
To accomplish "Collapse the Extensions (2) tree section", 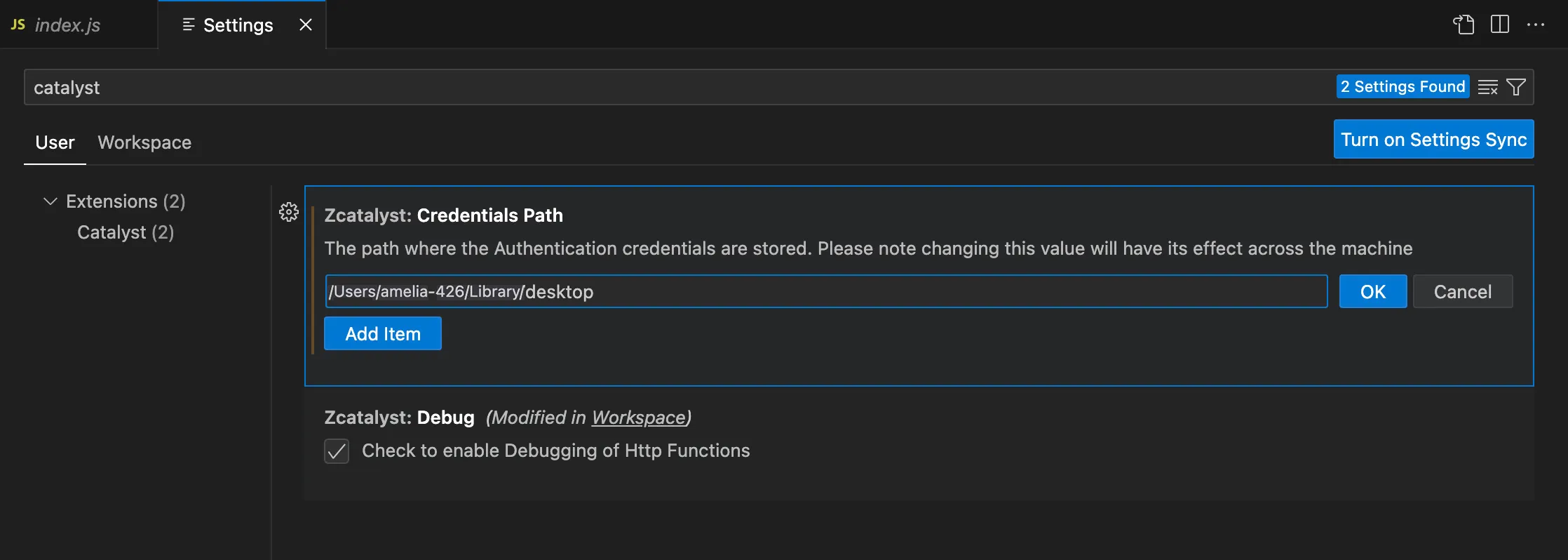I will point(50,201).
